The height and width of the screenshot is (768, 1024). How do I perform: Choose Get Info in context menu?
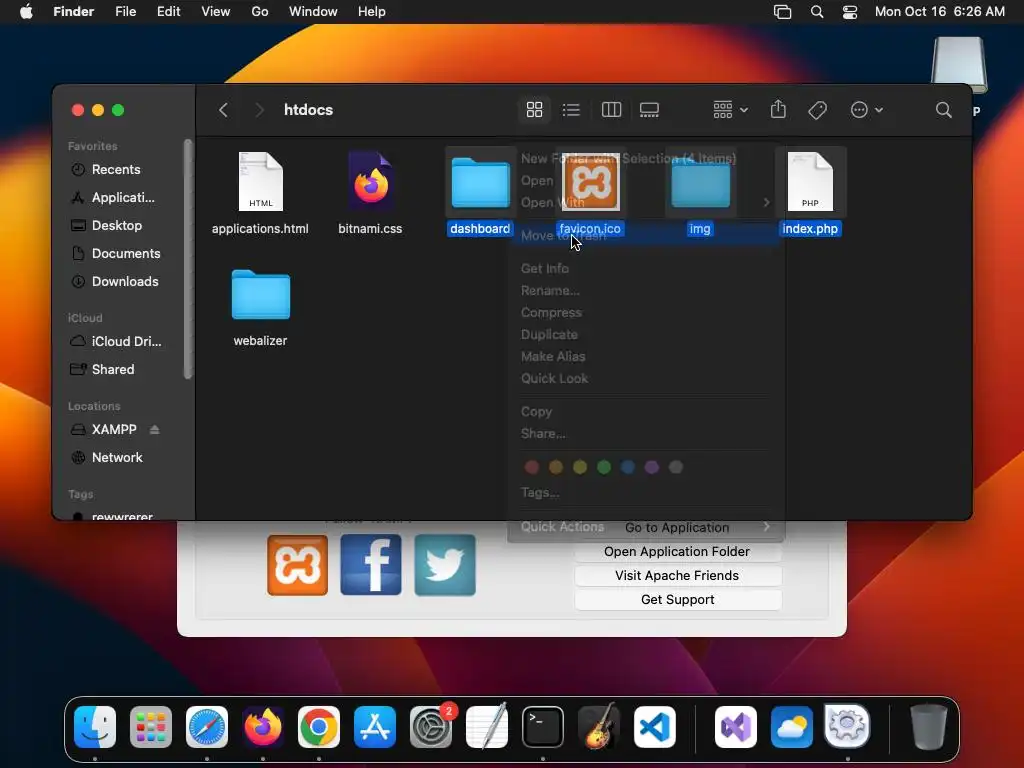pos(645,268)
